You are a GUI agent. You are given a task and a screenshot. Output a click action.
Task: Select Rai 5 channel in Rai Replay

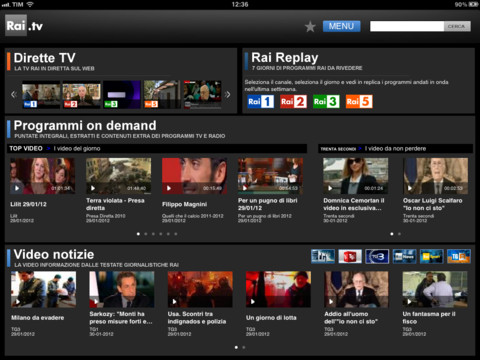(359, 101)
